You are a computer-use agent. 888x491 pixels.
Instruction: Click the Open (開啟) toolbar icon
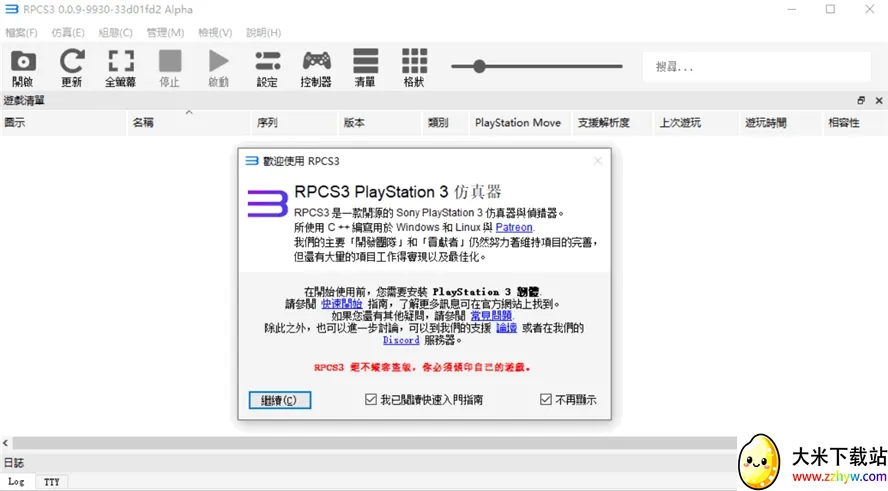23,67
